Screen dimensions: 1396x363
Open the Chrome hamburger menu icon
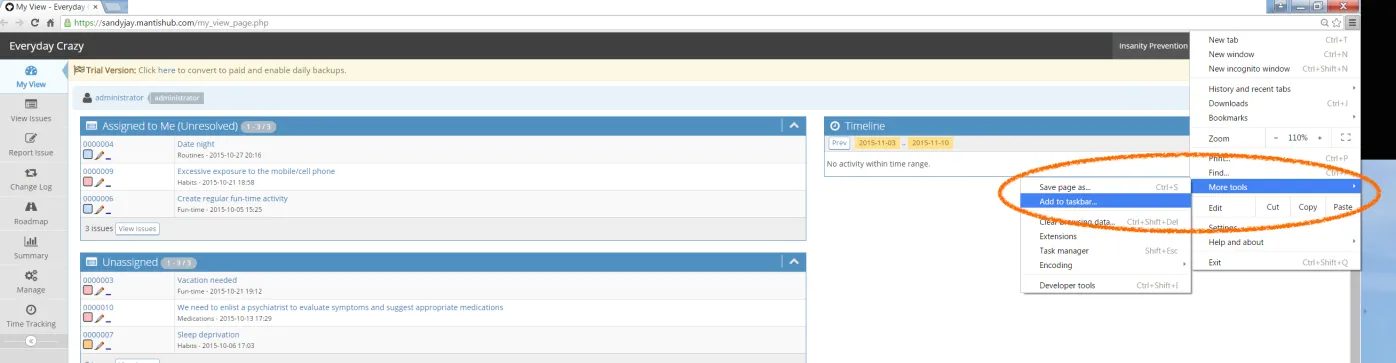click(1352, 22)
